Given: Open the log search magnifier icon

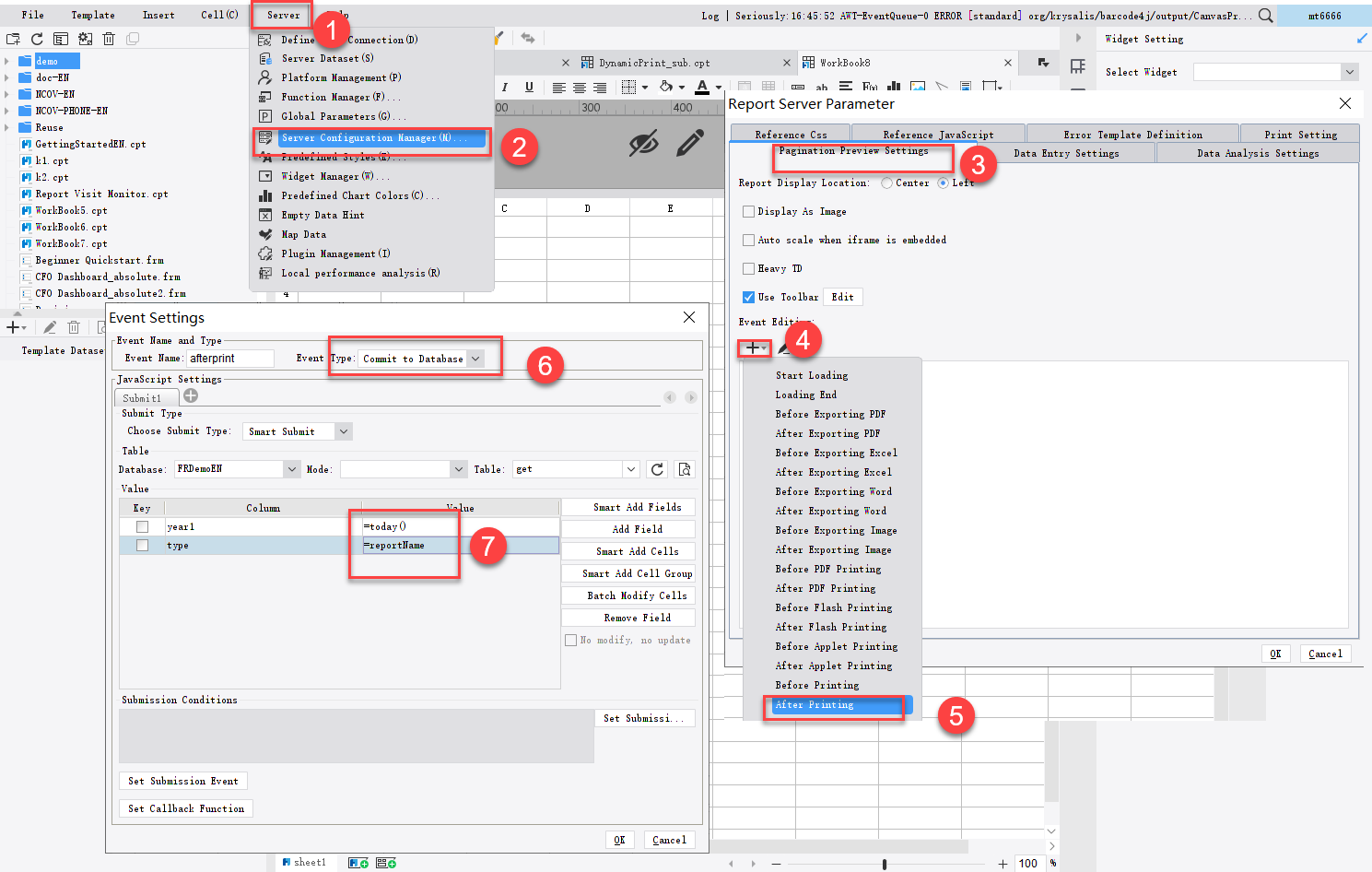Looking at the screenshot, I should tap(1266, 16).
